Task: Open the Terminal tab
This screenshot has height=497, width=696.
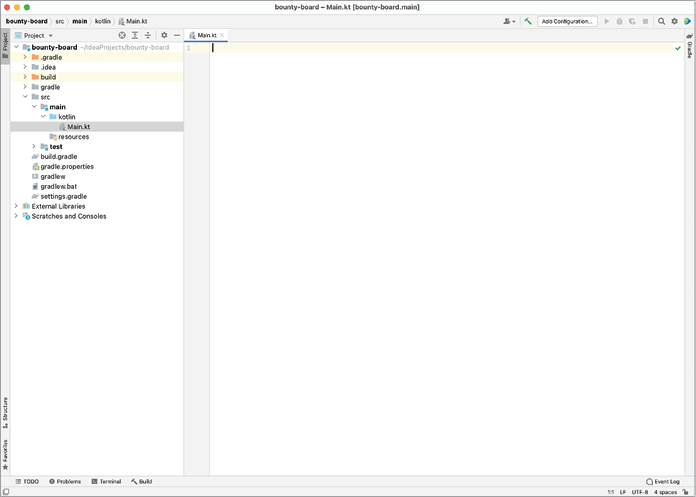Action: tap(106, 481)
